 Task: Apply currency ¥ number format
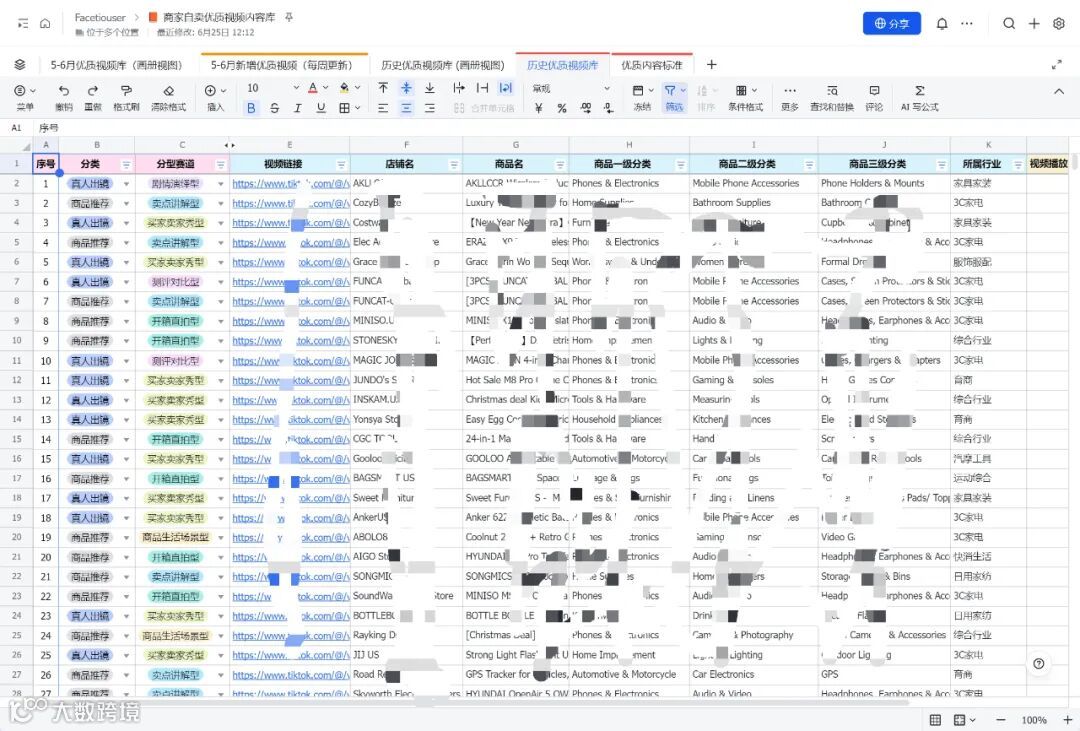pyautogui.click(x=539, y=107)
